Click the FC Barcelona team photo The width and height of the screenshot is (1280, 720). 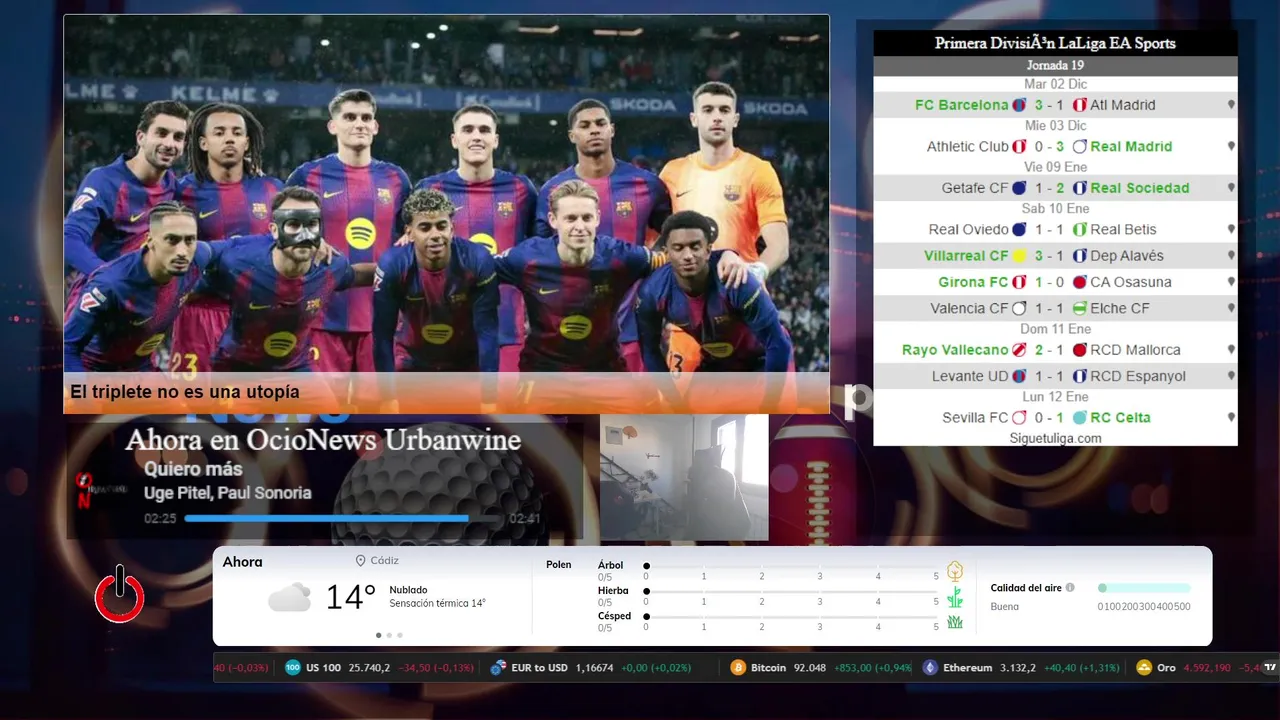pos(446,193)
